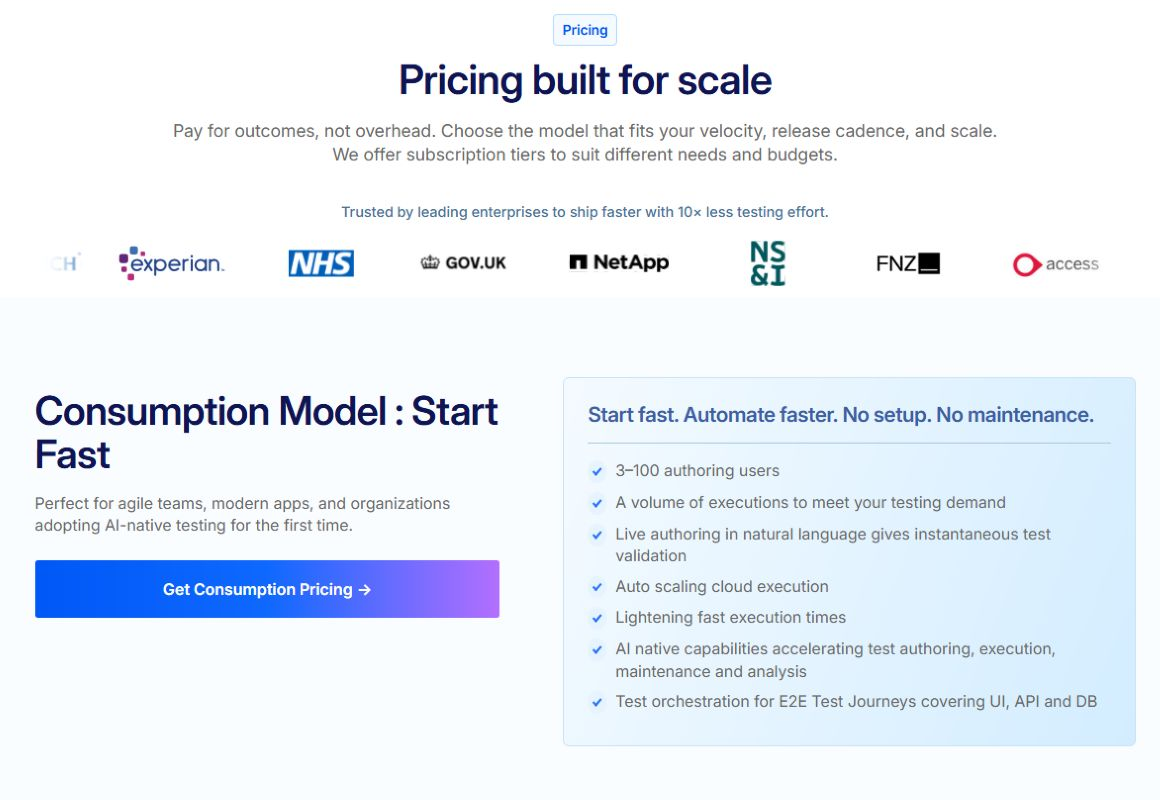This screenshot has width=1160, height=800.
Task: Click the partially hidden logo at carousel start
Action: coord(65,263)
